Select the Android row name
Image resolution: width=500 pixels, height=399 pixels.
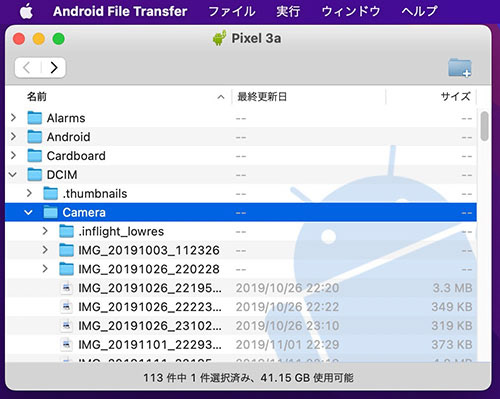[69, 137]
